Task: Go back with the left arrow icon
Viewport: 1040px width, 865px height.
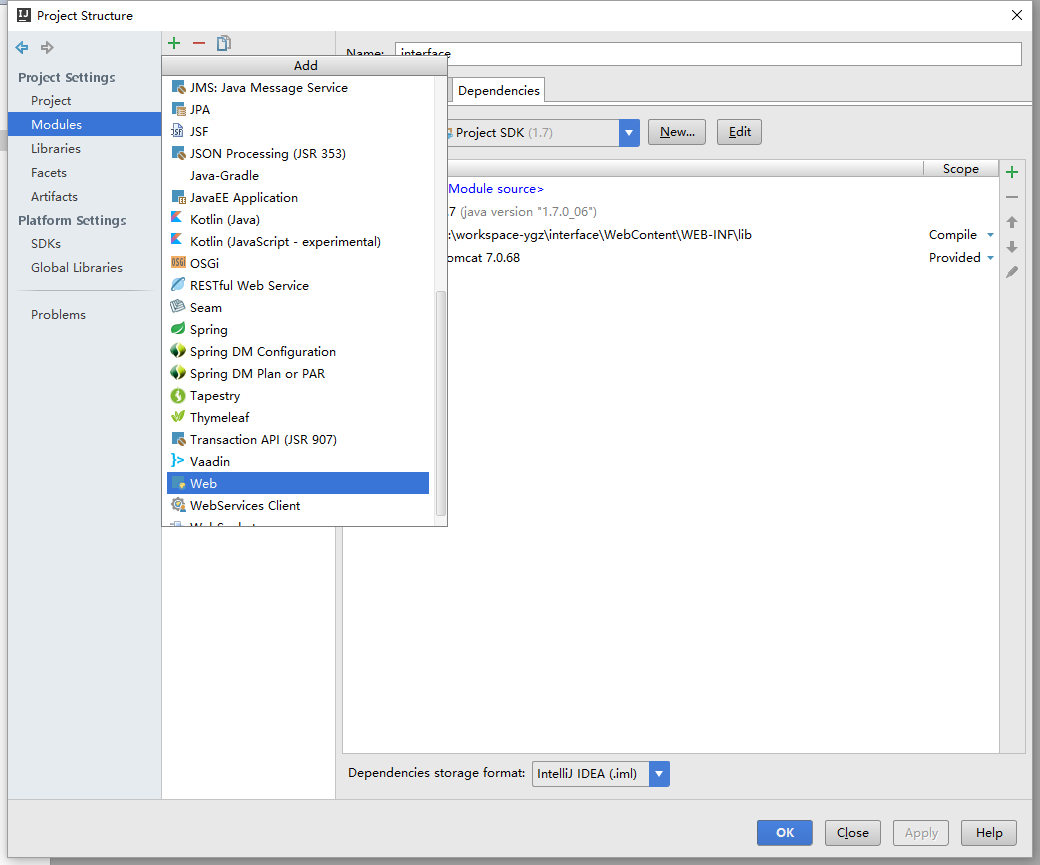Action: click(22, 47)
